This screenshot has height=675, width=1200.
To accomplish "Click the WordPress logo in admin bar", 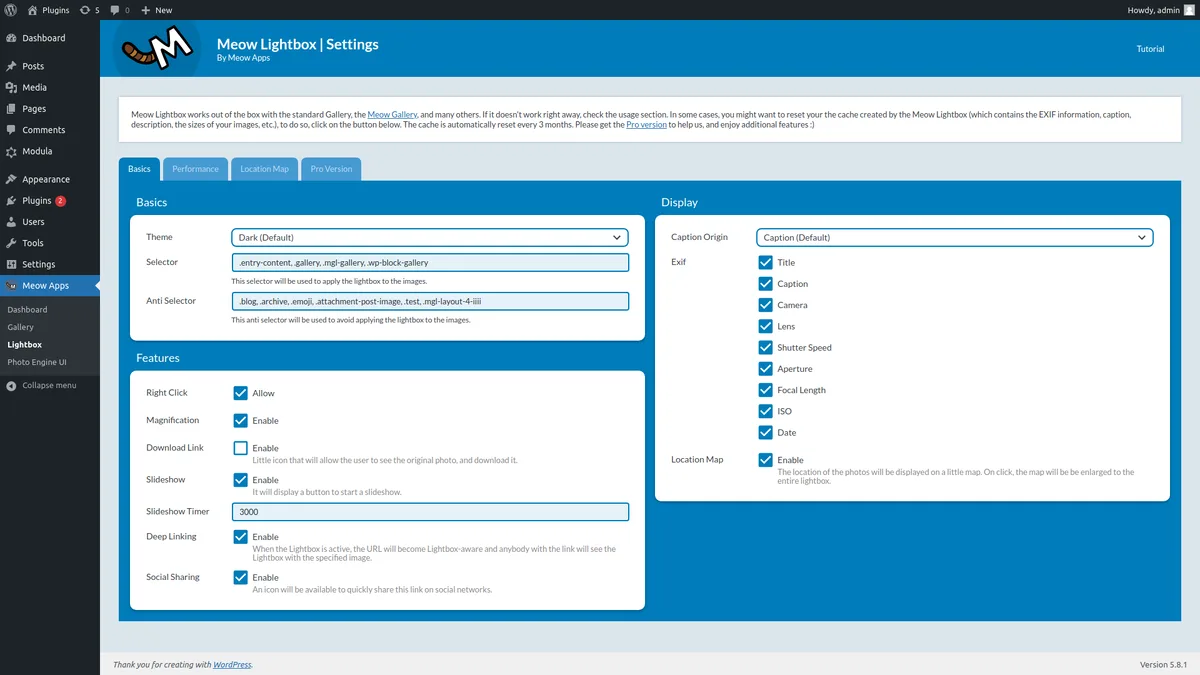I will [10, 10].
